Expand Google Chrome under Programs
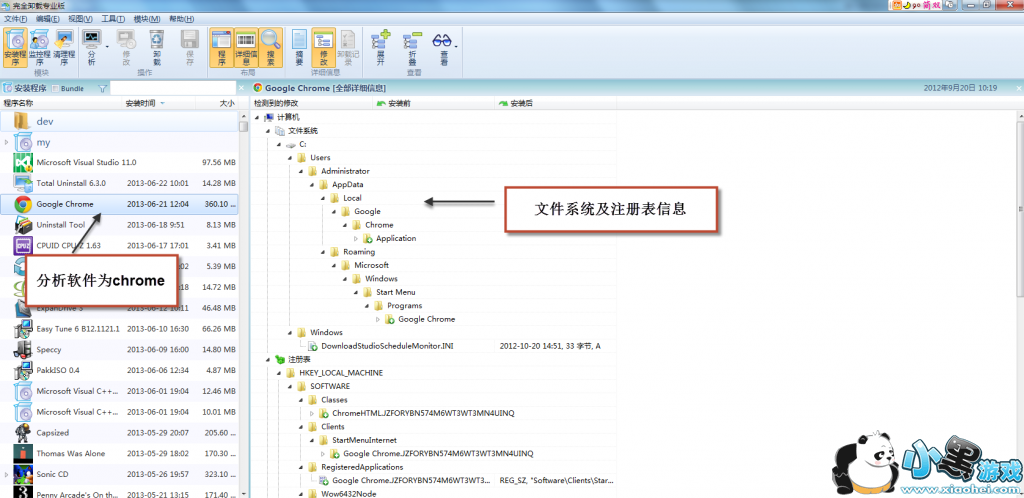Viewport: 1024px width, 498px height. click(x=378, y=319)
